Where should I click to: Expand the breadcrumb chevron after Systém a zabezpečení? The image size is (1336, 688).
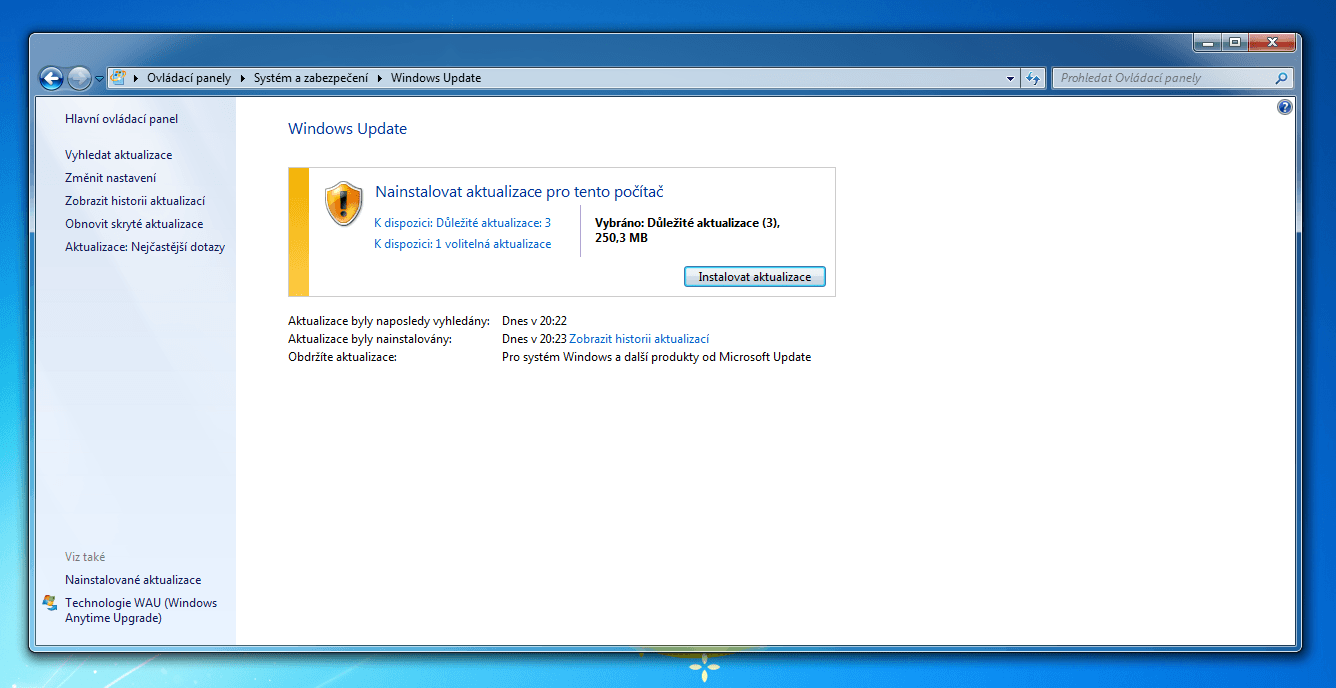[380, 77]
